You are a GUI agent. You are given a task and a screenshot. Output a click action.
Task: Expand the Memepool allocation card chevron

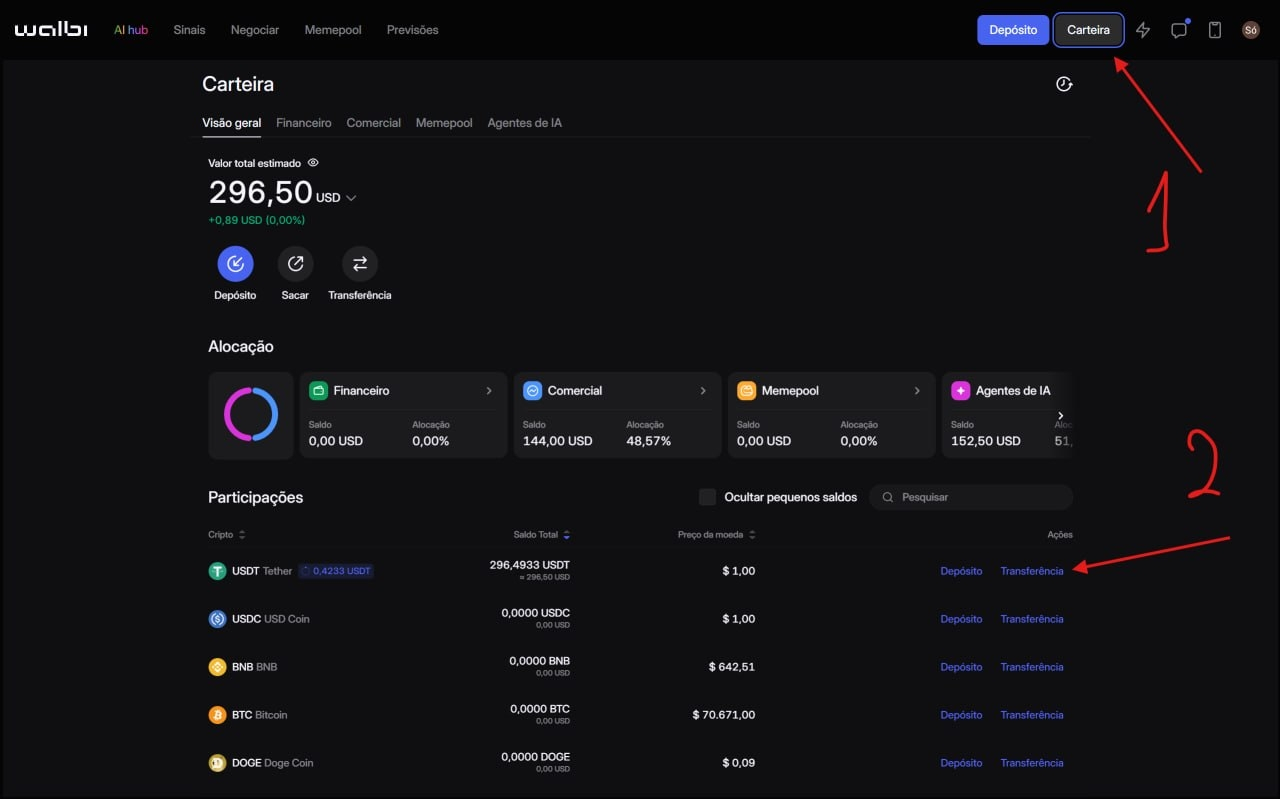(x=917, y=391)
